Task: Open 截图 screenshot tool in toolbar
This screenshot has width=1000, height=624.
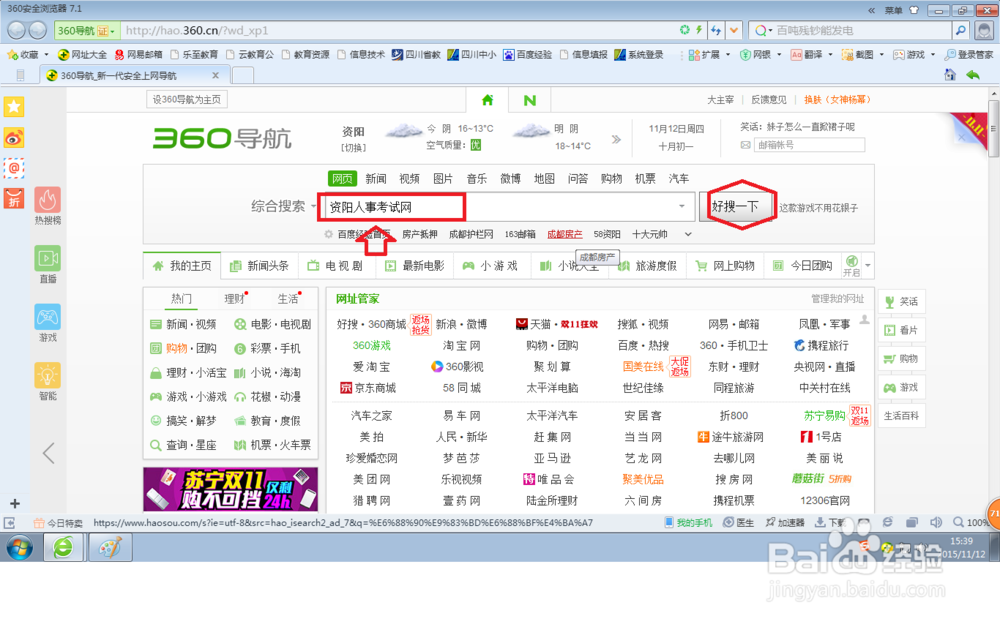Action: coord(858,55)
